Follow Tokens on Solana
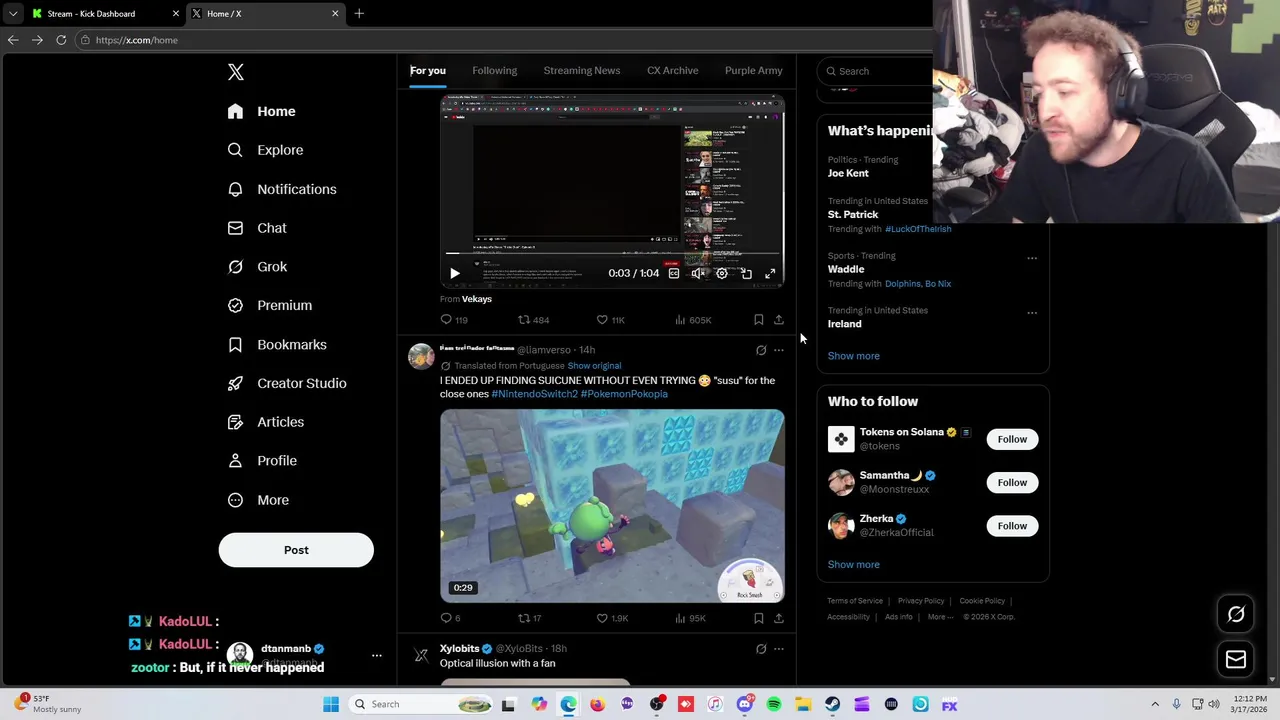Image resolution: width=1280 pixels, height=720 pixels. [1012, 439]
